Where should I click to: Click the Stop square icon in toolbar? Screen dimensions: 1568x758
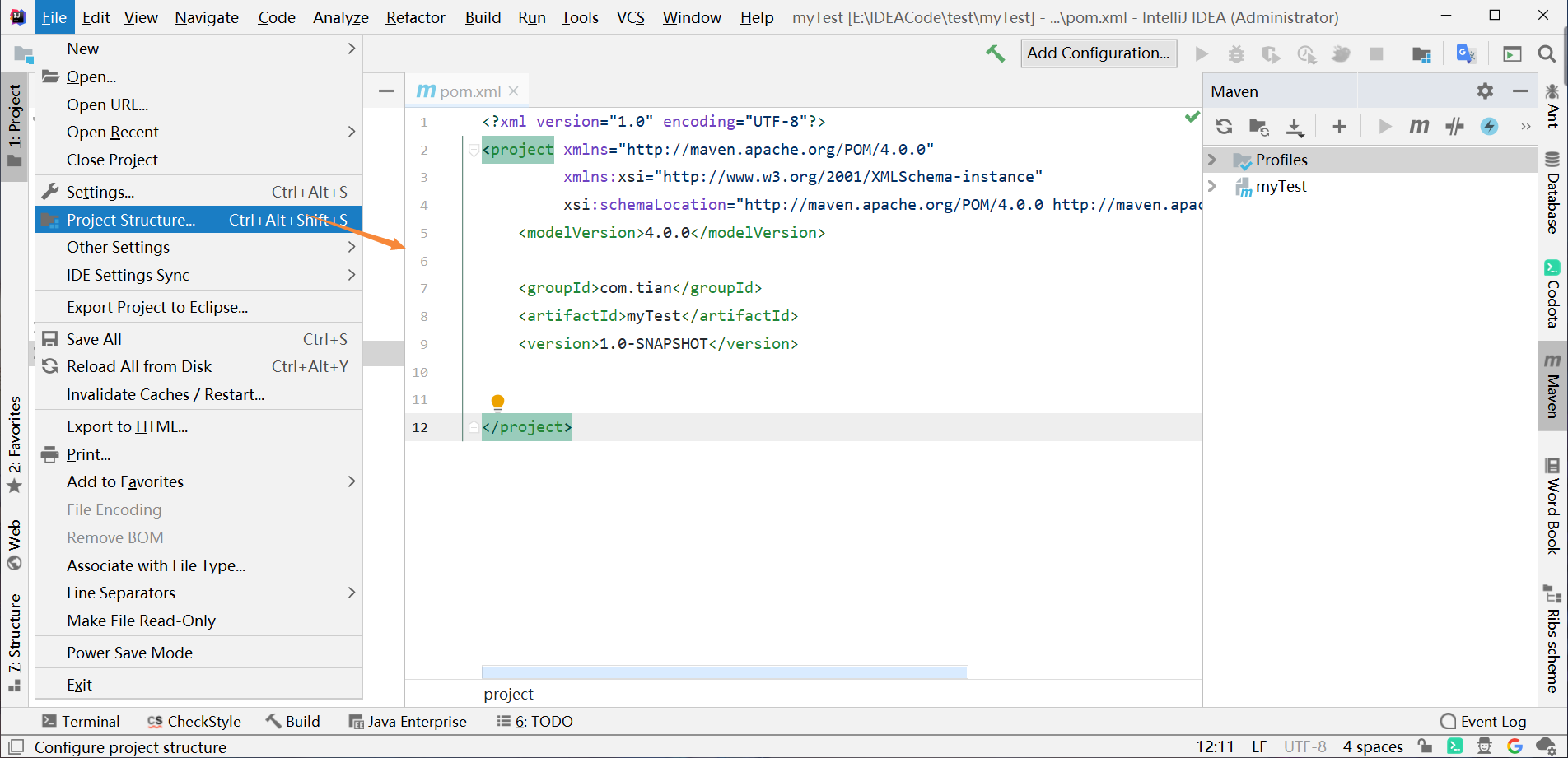point(1376,53)
